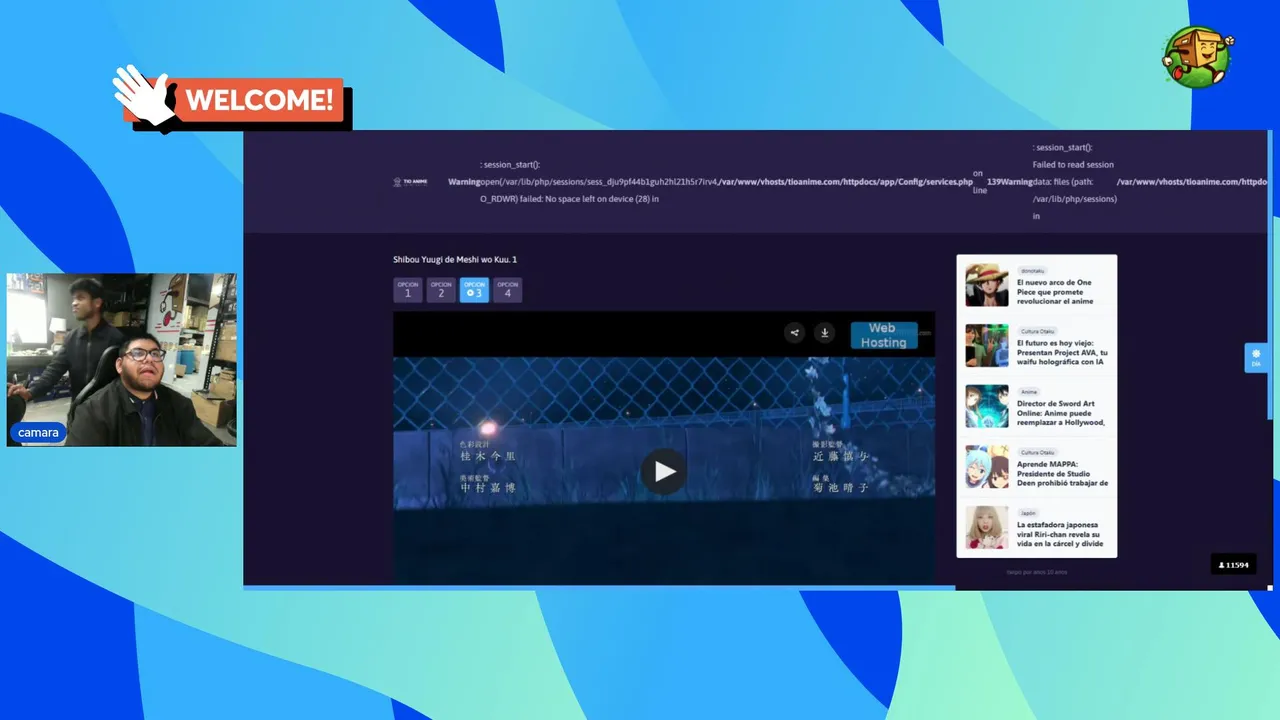The image size is (1280, 720).
Task: Click the share icon on the player
Action: tap(795, 333)
